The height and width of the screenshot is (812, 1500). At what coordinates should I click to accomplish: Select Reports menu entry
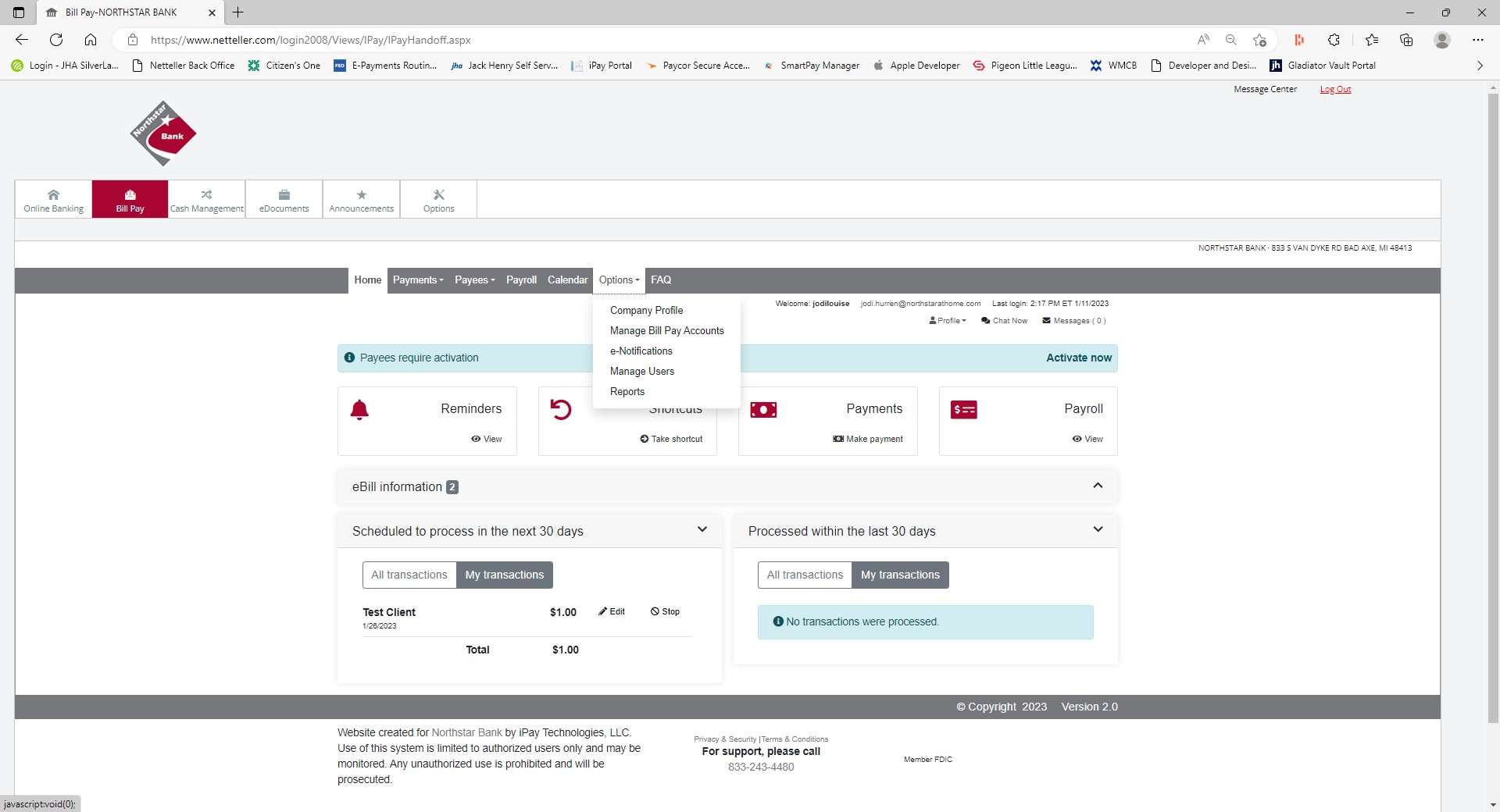[627, 392]
